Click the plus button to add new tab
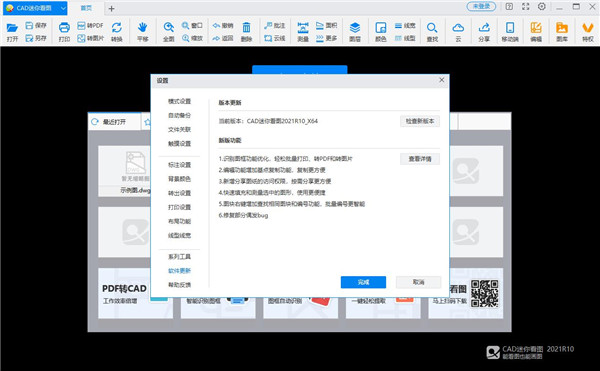Screen dimensions: 600x371 pos(111,8)
